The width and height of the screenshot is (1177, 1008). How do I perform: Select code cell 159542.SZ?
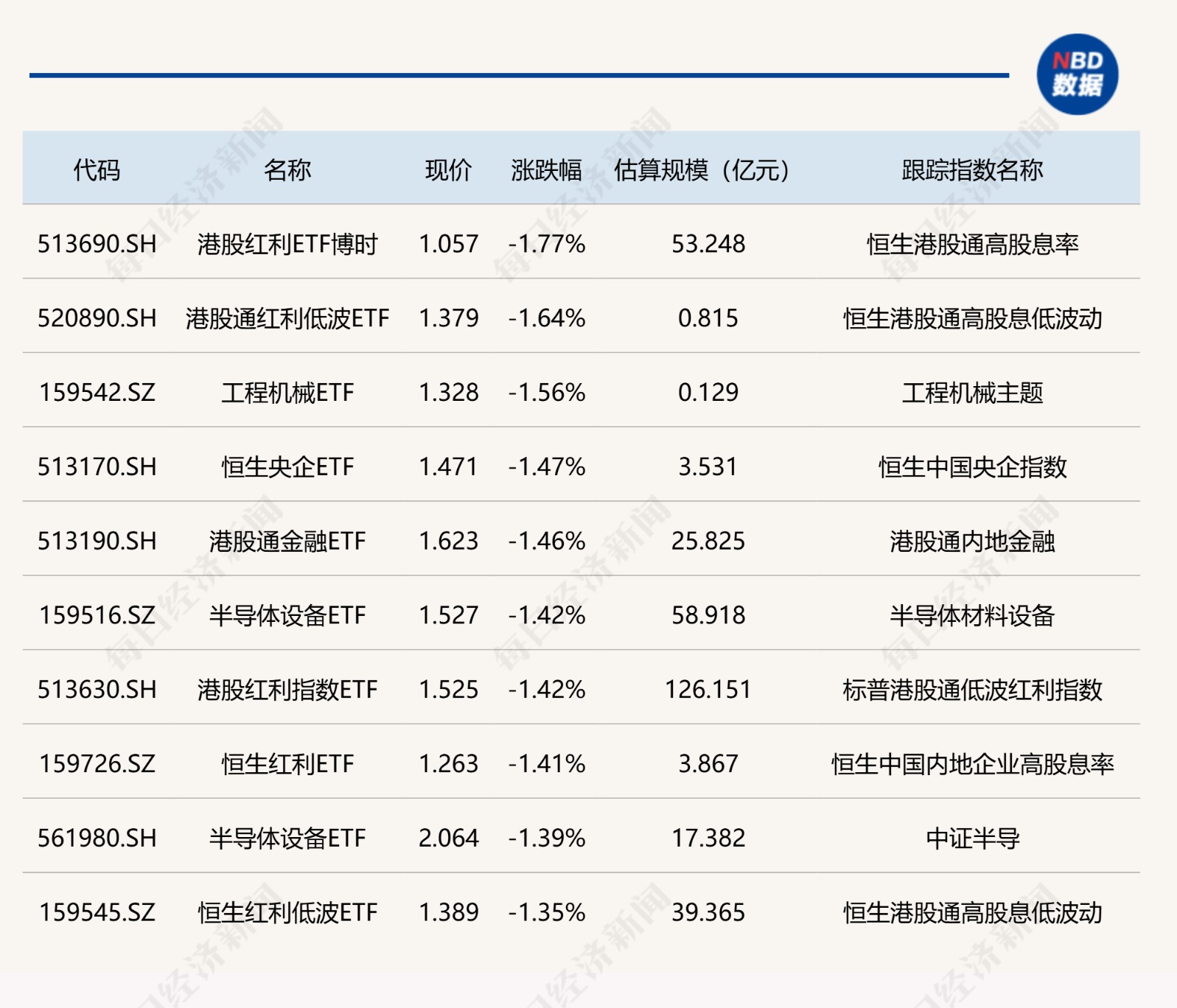pos(97,393)
